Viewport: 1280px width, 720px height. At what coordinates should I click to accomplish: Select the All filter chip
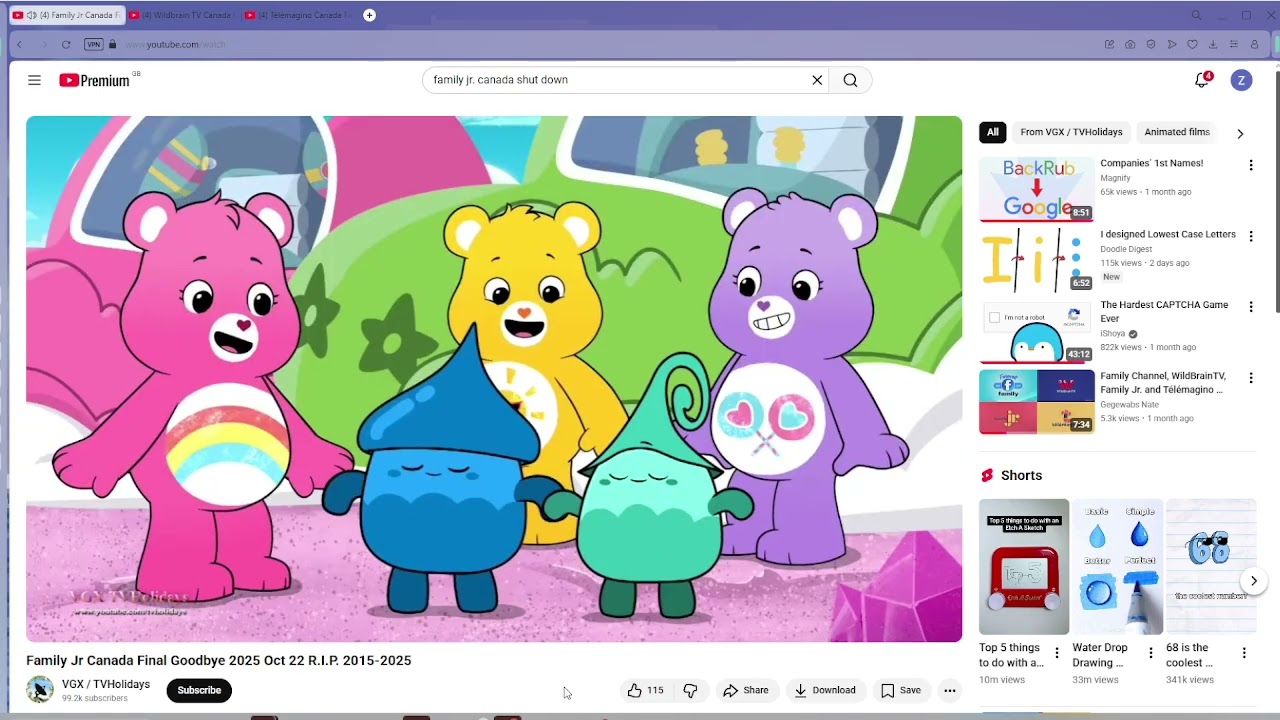tap(992, 132)
